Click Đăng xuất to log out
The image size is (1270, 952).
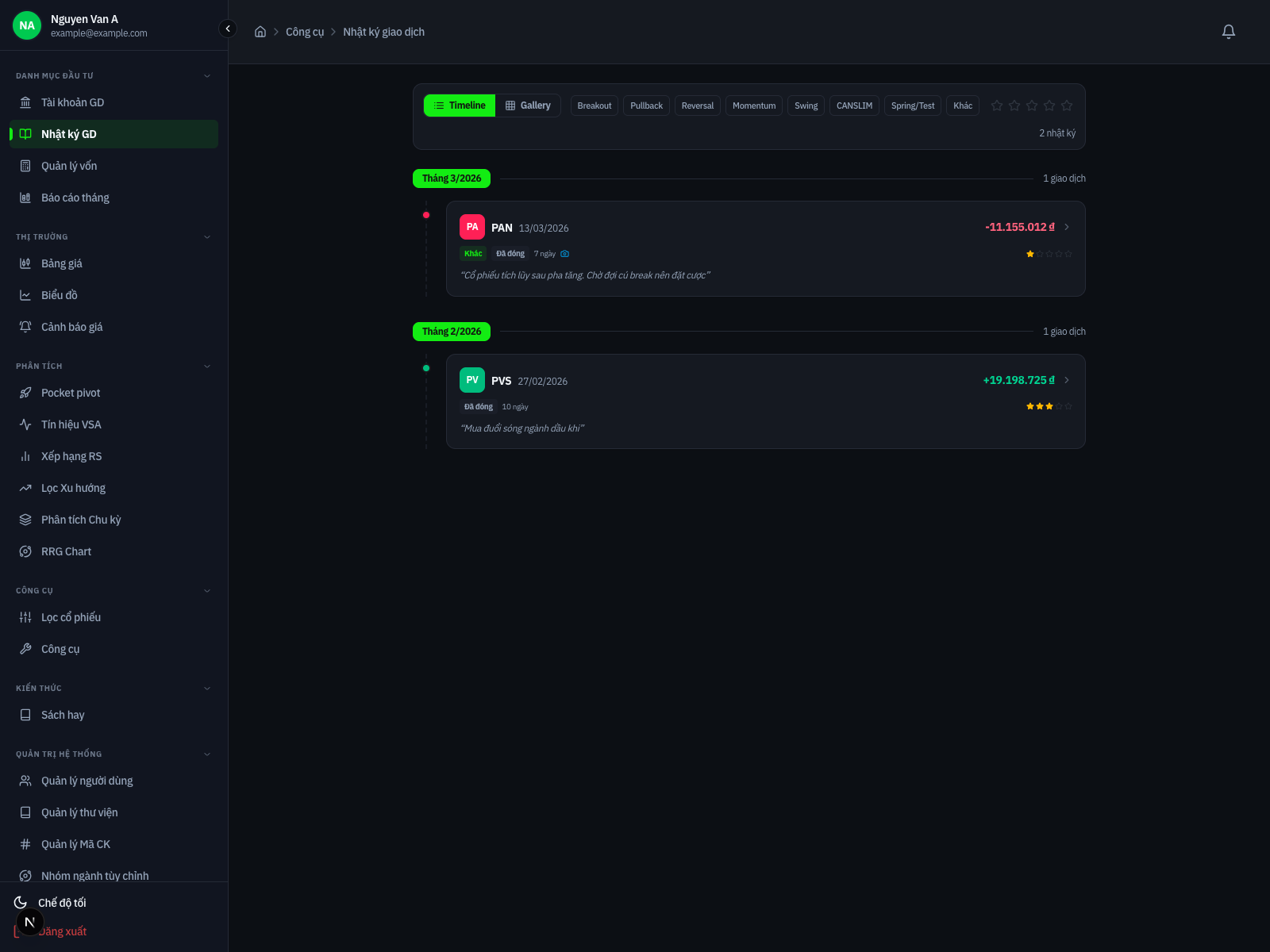pos(63,931)
